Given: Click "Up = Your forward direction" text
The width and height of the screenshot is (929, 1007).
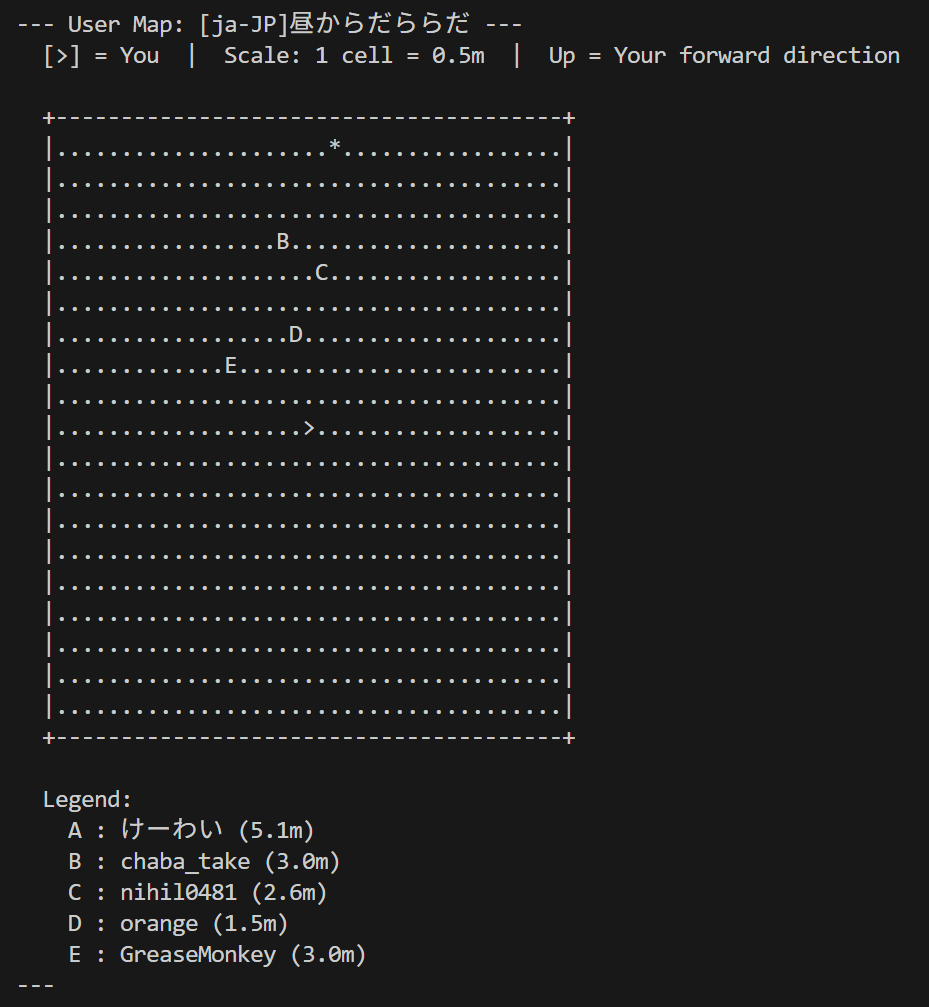Looking at the screenshot, I should point(724,55).
